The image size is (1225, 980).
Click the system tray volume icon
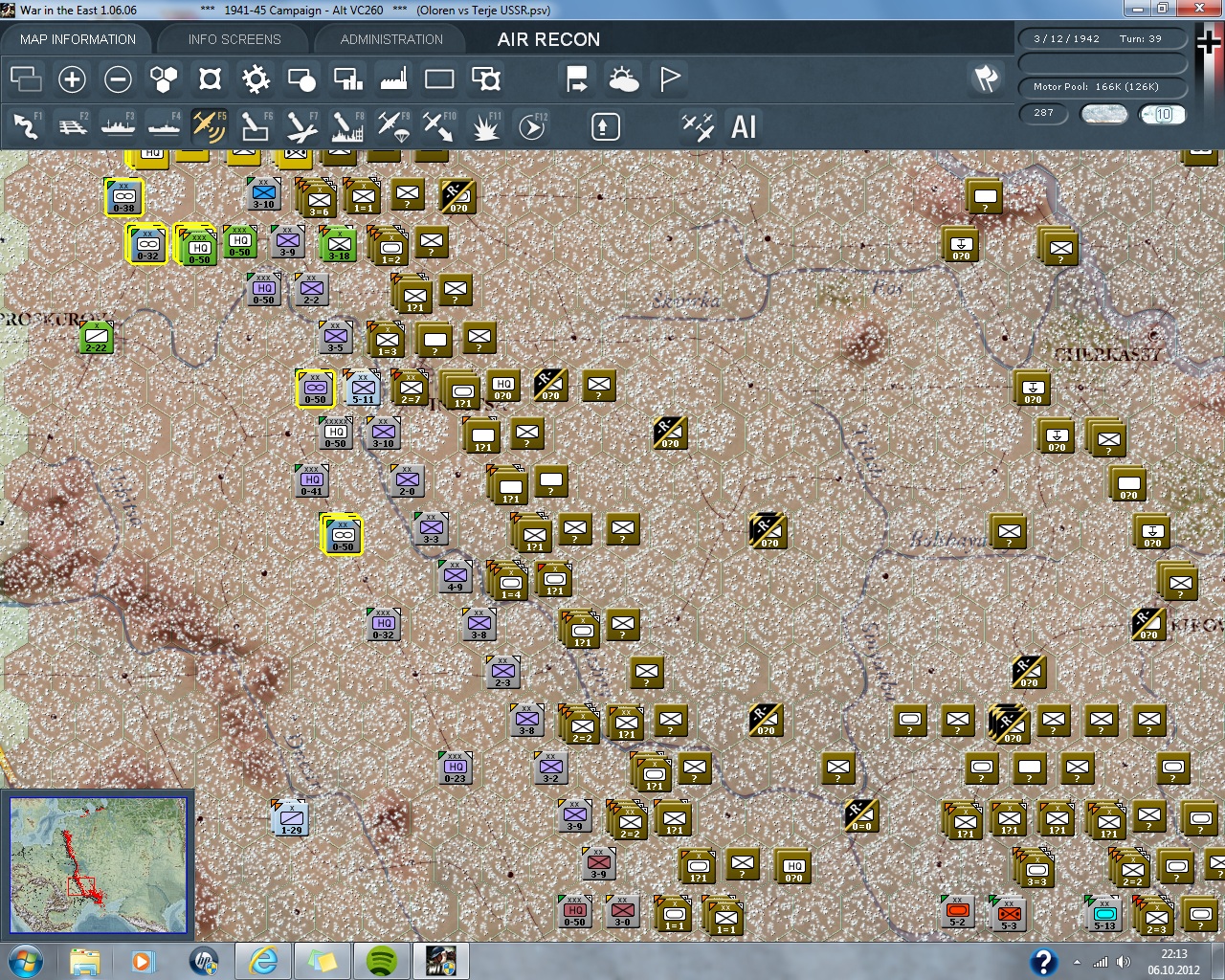[1124, 962]
